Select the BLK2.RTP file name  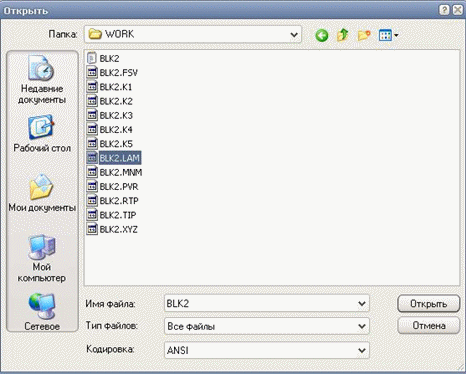point(119,201)
